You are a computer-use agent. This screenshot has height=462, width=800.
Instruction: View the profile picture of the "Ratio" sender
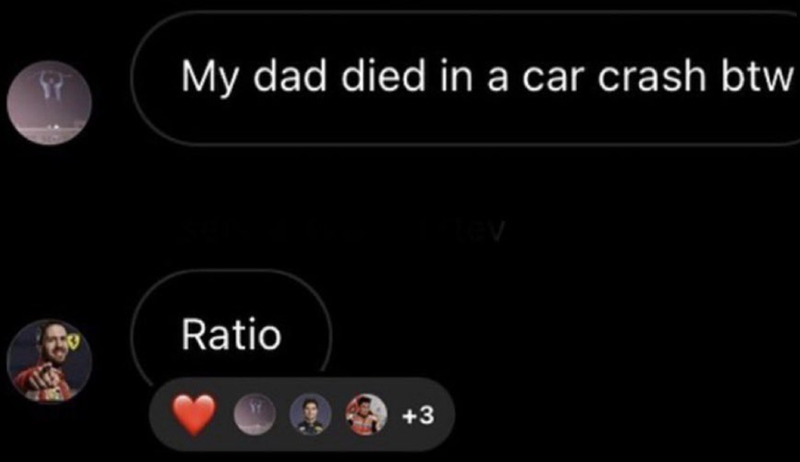[49, 361]
